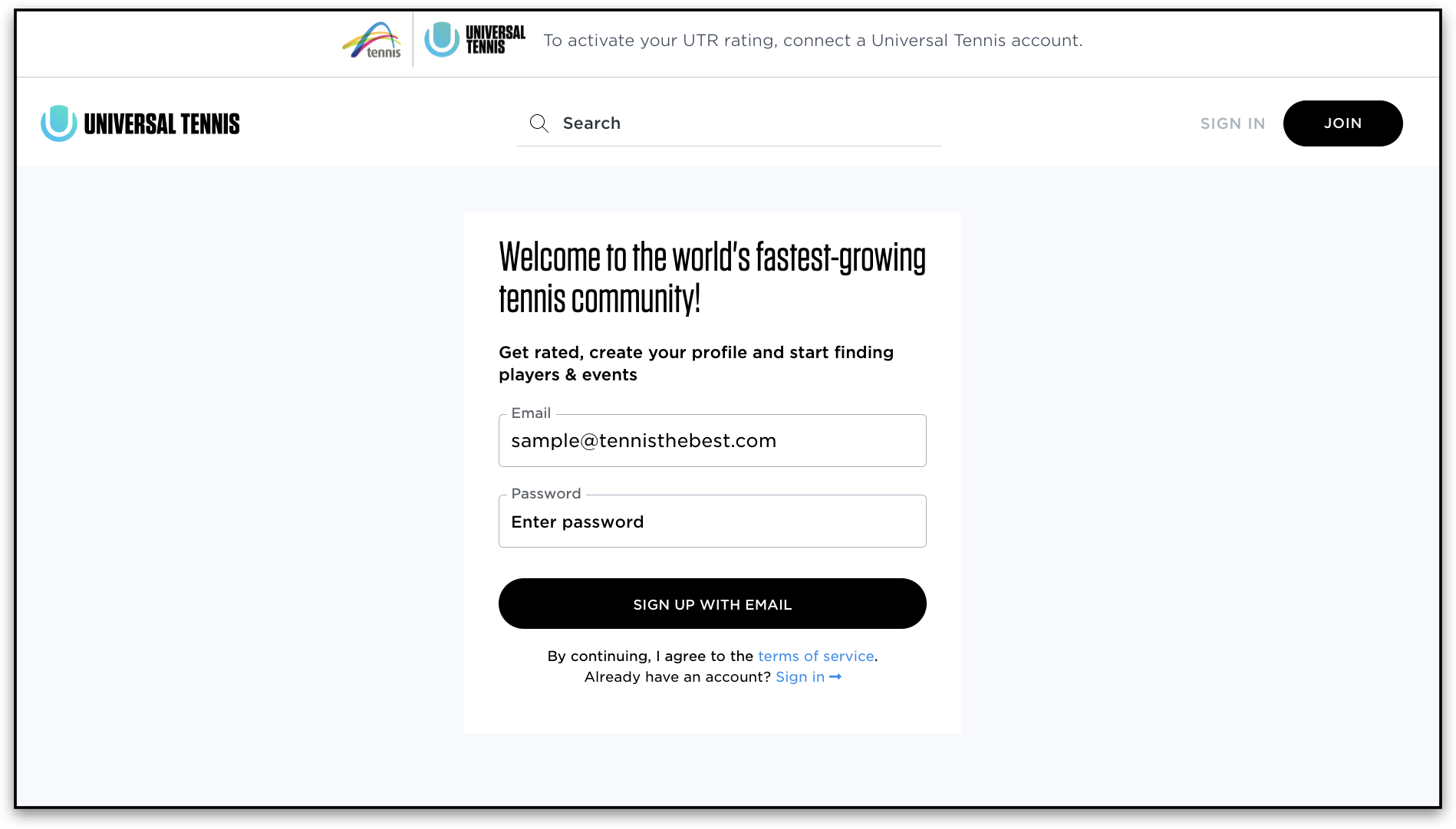Click the UTR activation message in the banner

[813, 40]
